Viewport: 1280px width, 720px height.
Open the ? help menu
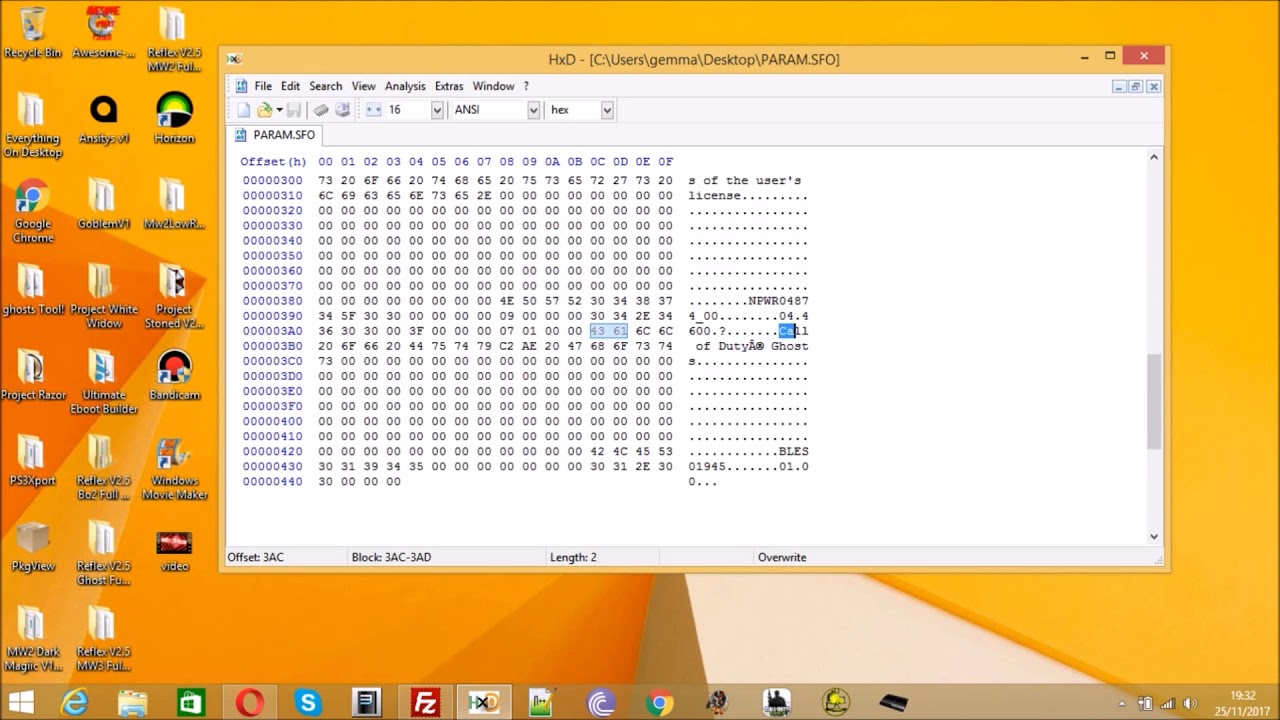click(x=526, y=86)
